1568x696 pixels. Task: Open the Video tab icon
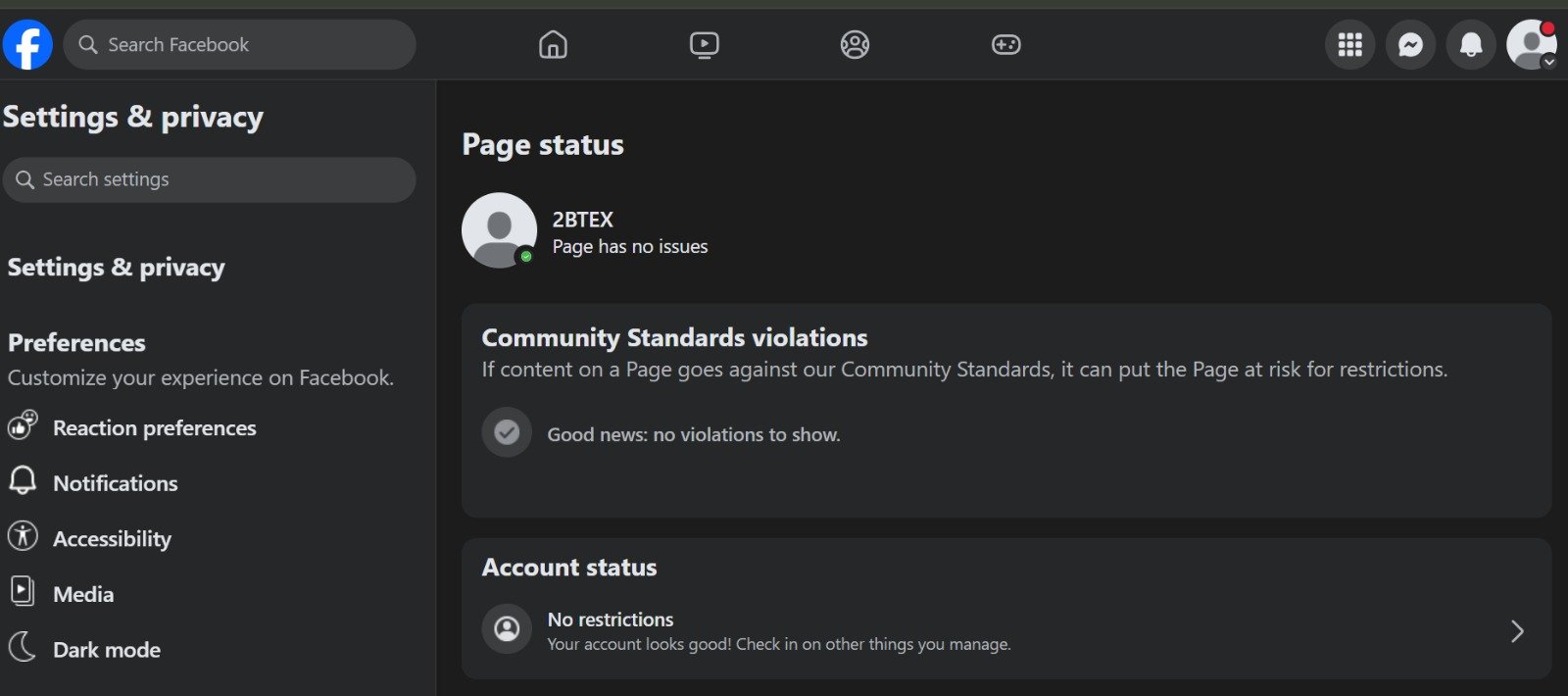[704, 44]
